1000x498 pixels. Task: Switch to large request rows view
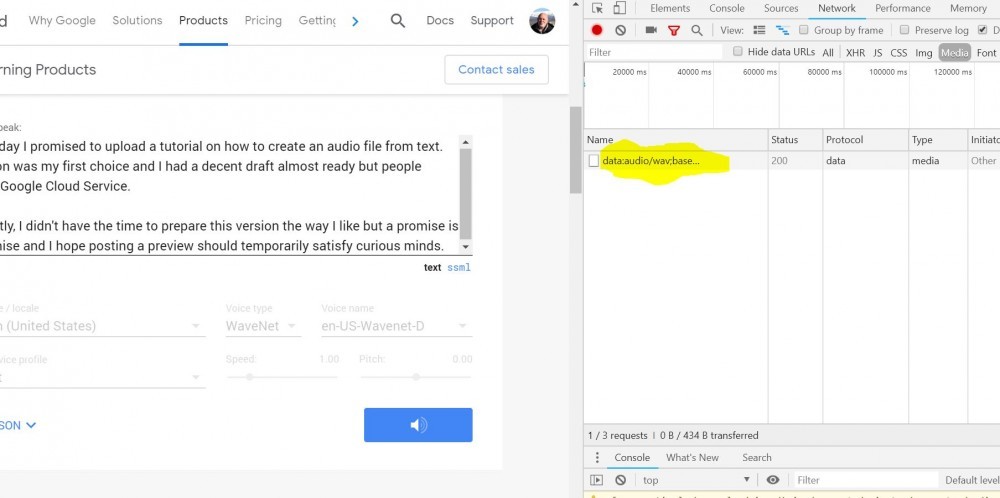pyautogui.click(x=759, y=30)
